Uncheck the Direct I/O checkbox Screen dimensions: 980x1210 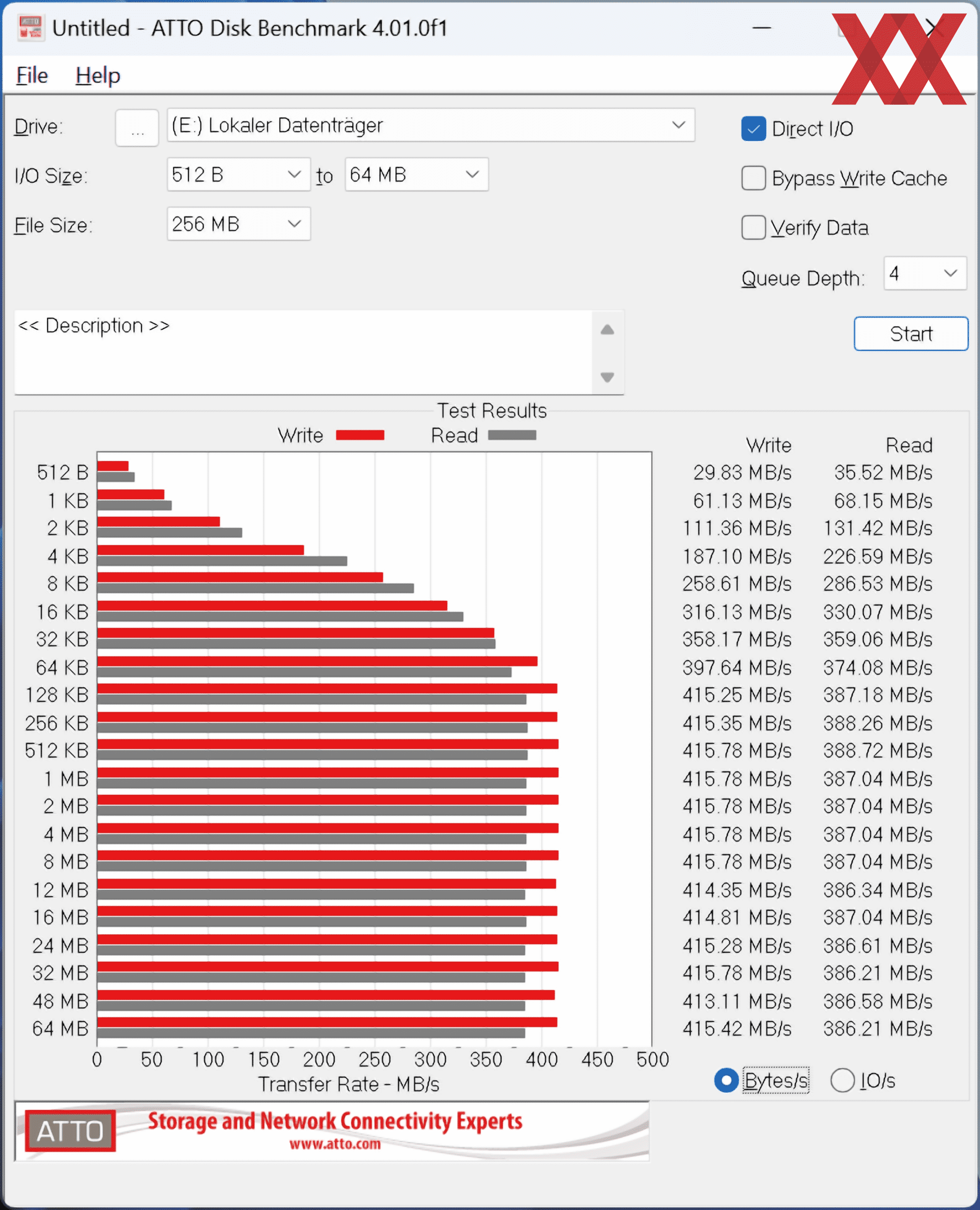point(753,129)
